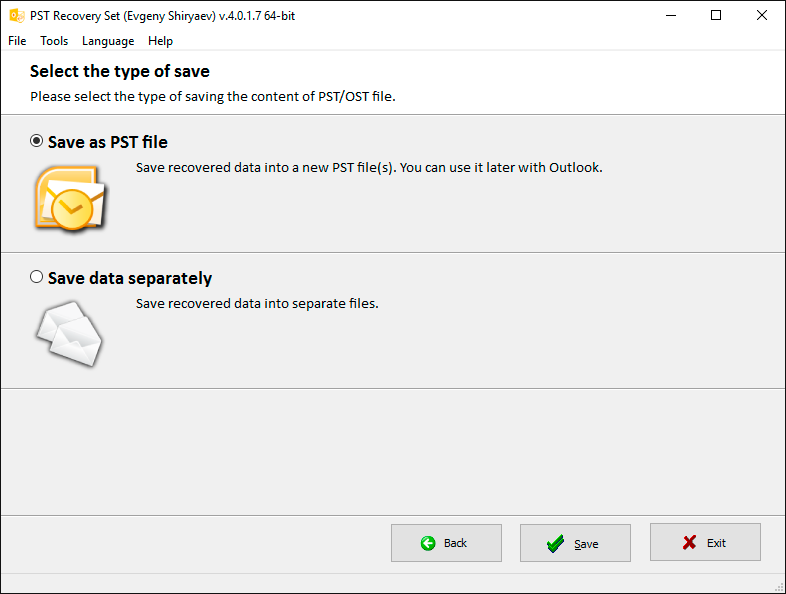Click the Save data separately description text

point(257,303)
